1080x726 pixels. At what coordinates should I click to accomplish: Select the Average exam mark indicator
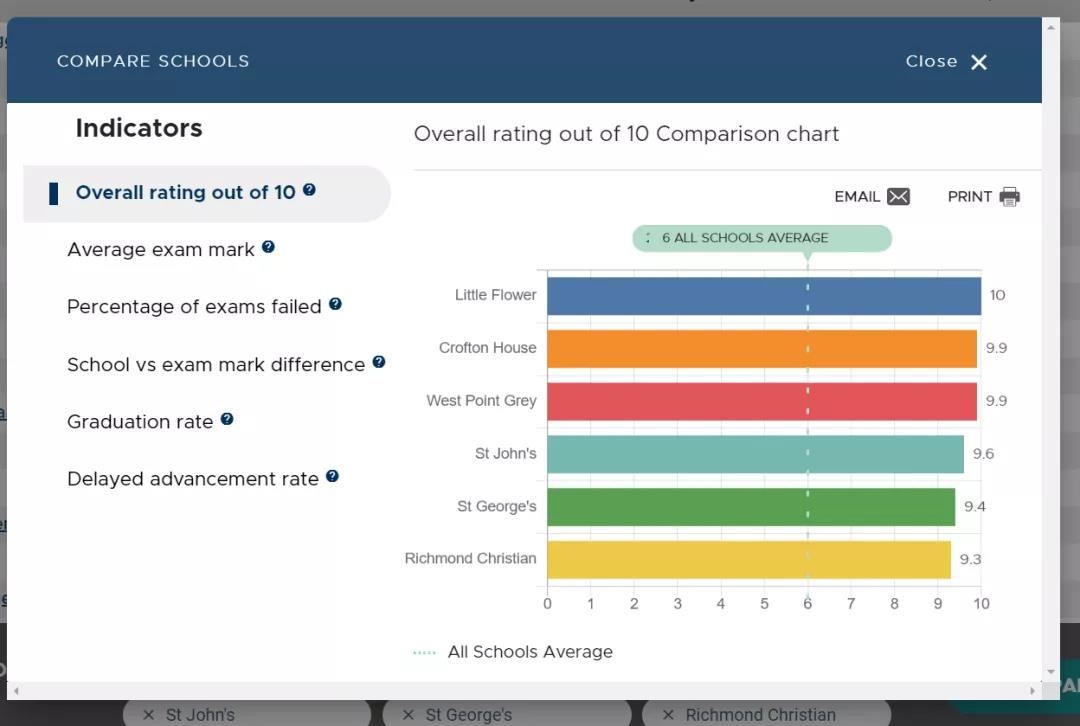click(x=161, y=250)
